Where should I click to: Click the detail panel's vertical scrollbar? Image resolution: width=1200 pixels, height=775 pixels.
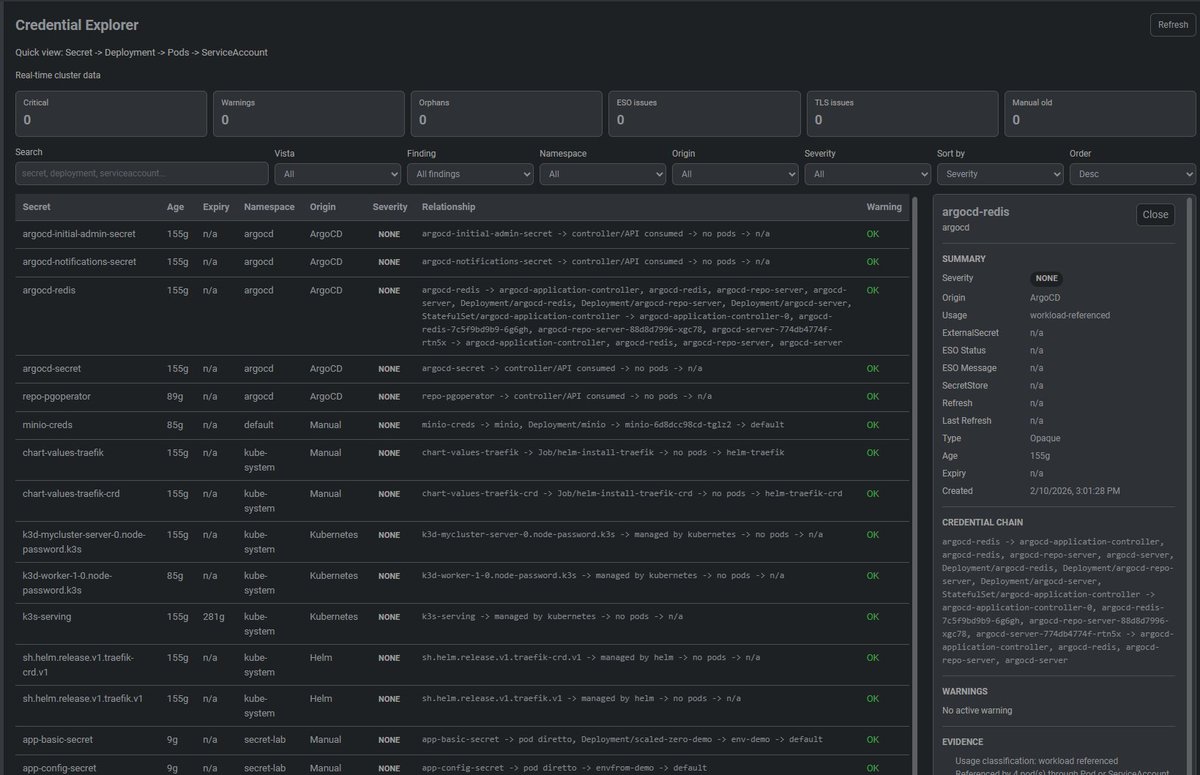coord(1188,485)
